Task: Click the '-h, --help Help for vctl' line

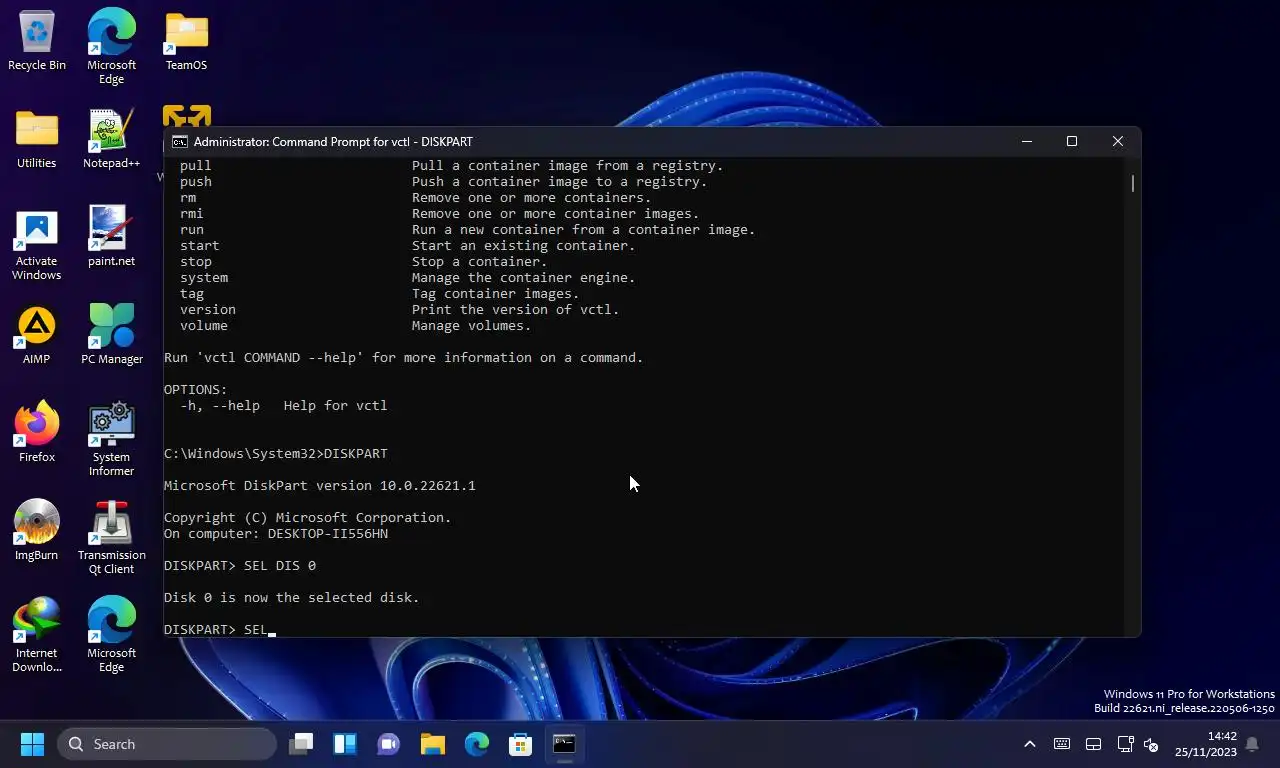Action: [x=283, y=406]
